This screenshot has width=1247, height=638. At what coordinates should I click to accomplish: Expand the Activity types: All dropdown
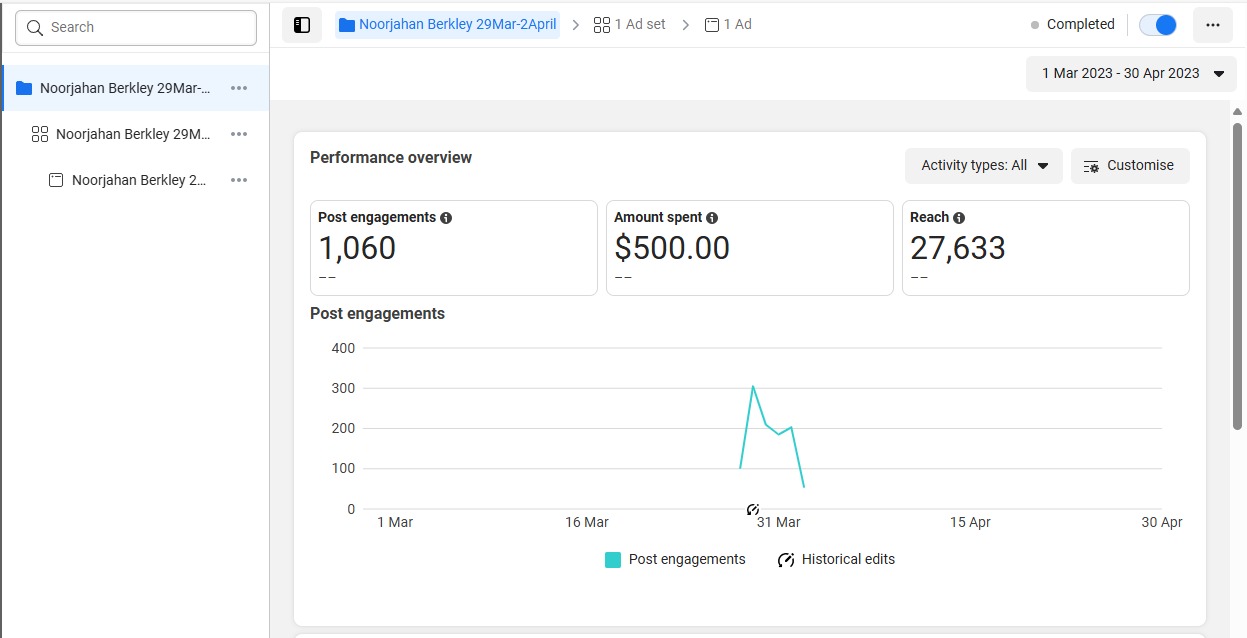pos(984,166)
